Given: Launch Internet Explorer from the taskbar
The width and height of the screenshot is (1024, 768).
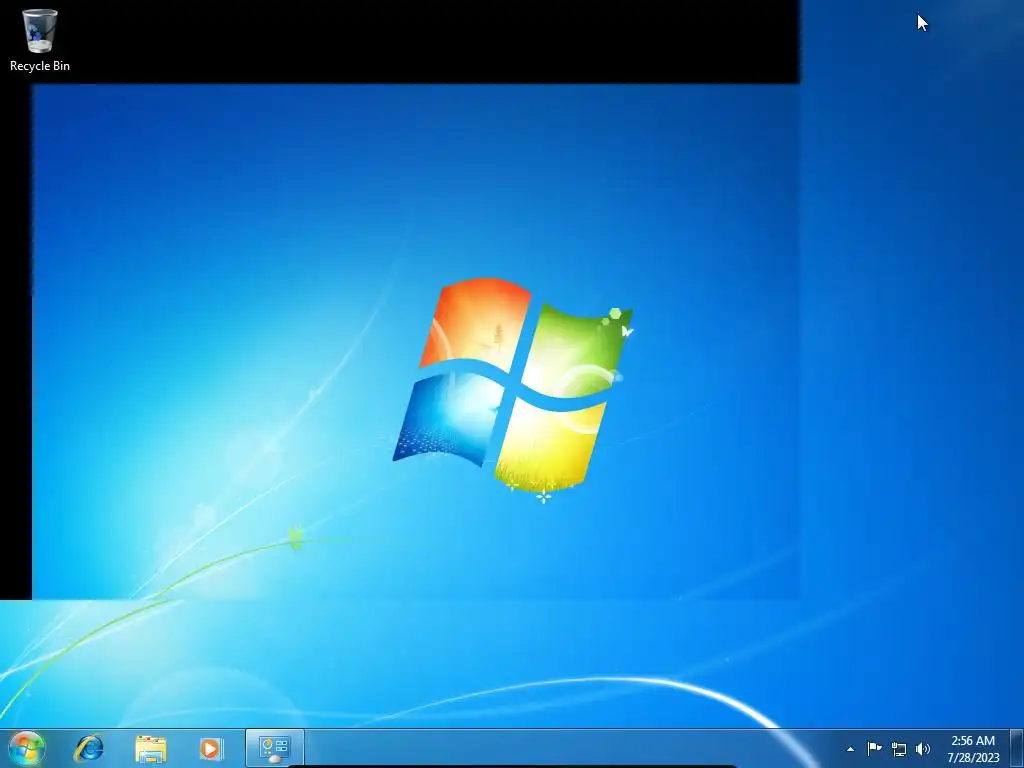Looking at the screenshot, I should point(89,748).
